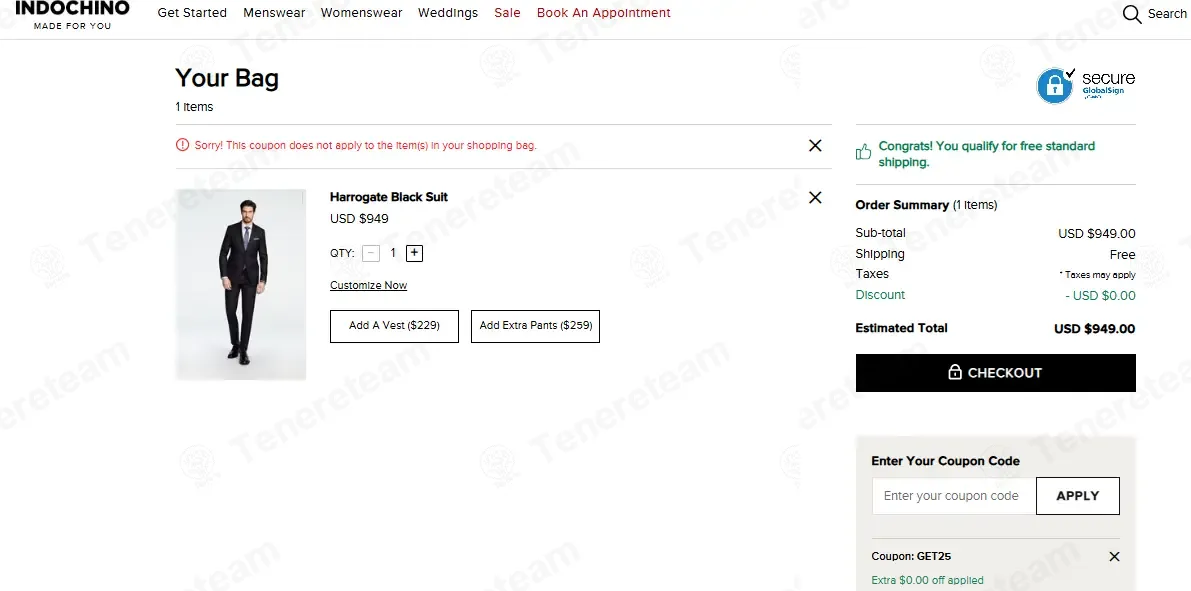
Task: Click the Search label in header
Action: coord(1166,14)
